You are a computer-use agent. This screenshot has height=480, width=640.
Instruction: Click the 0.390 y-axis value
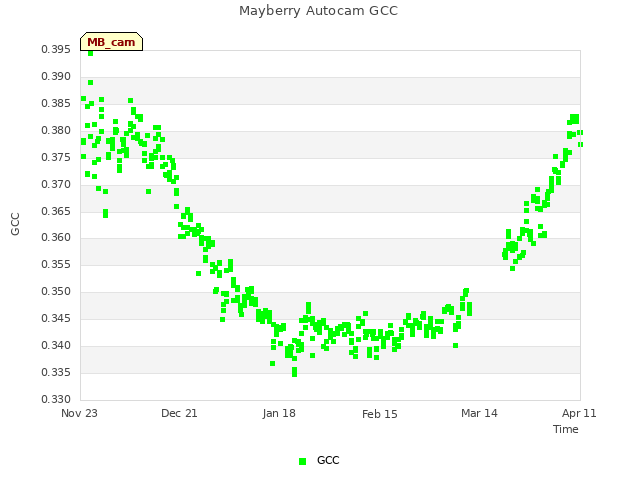tap(56, 76)
